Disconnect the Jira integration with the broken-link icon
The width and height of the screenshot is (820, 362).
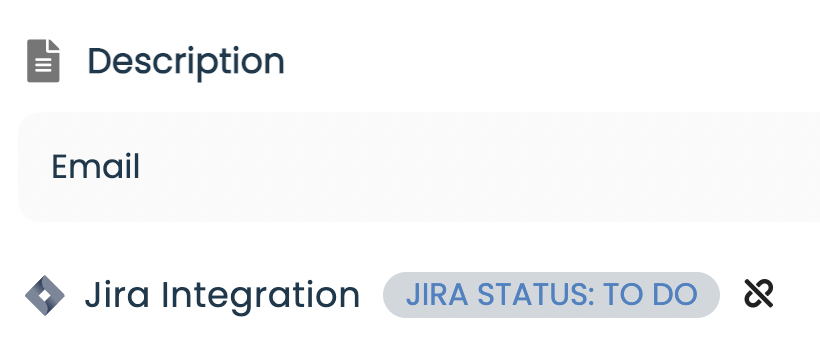click(759, 293)
